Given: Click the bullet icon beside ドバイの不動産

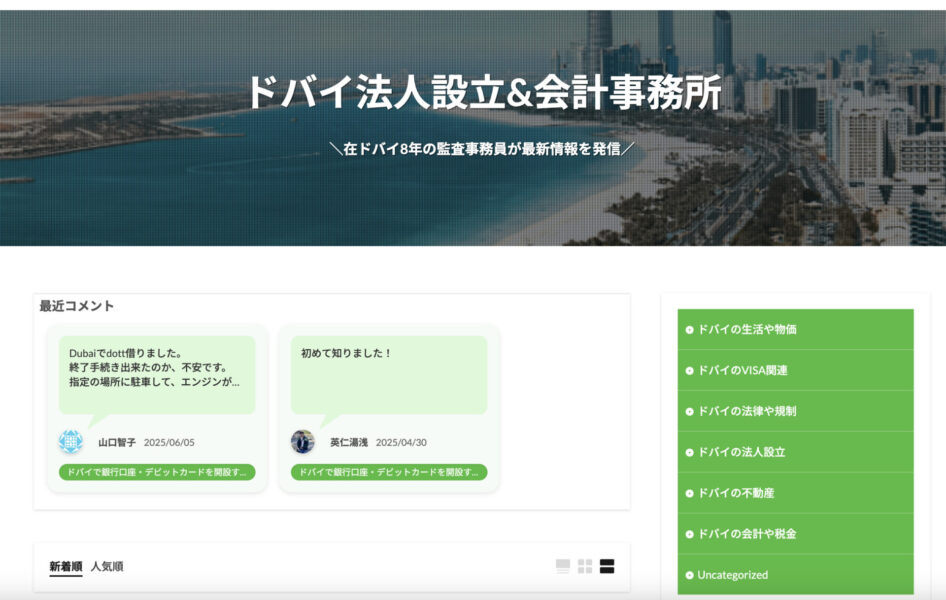Looking at the screenshot, I should point(690,493).
